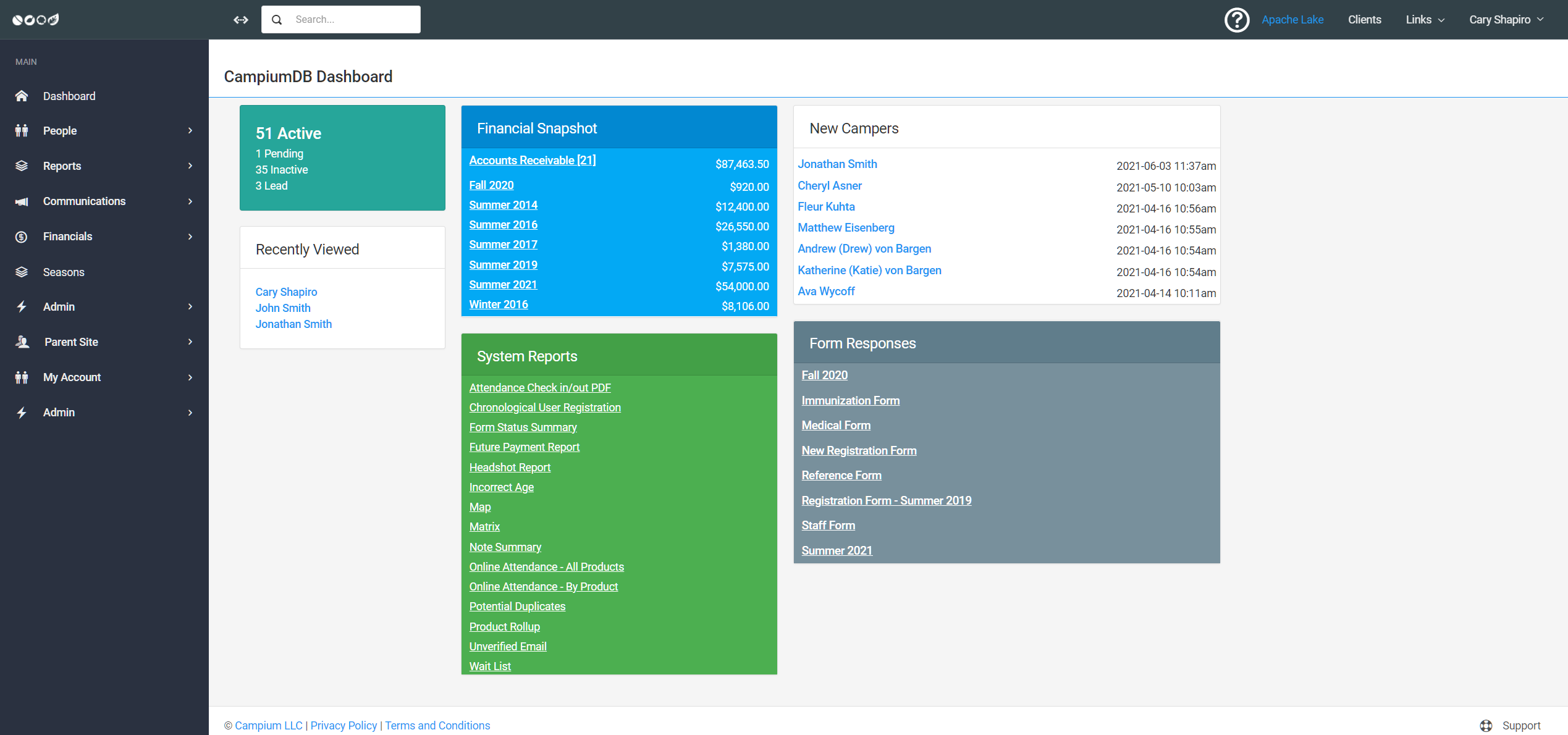Click the Potential Duplicates report link
This screenshot has height=735, width=1568.
pos(516,606)
